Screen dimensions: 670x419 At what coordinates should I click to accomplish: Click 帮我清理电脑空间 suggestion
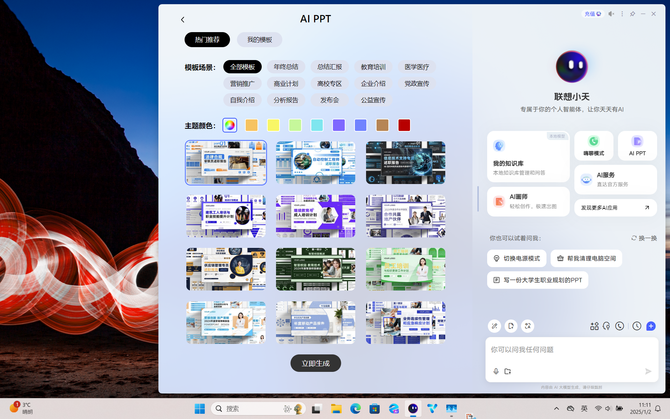coord(586,258)
